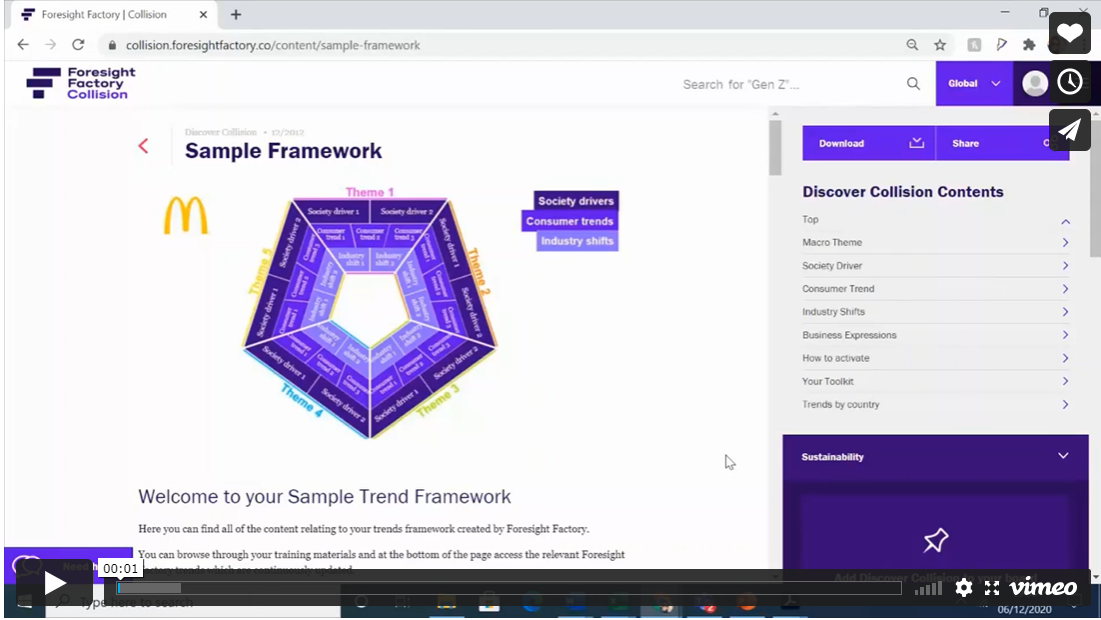
Task: Open the watch-later clock icon
Action: click(1069, 82)
